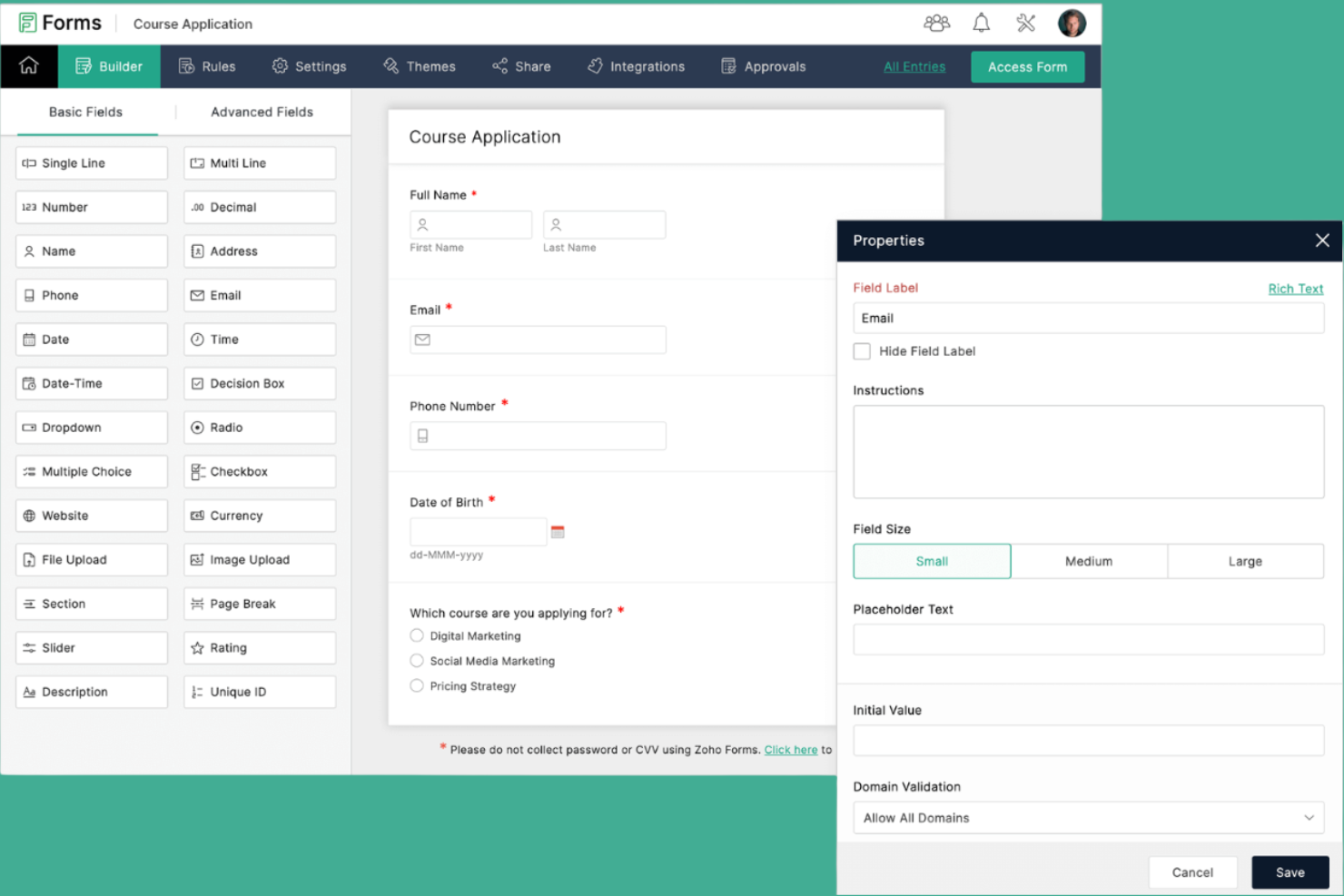Close the Properties panel
1344x896 pixels.
click(1322, 241)
